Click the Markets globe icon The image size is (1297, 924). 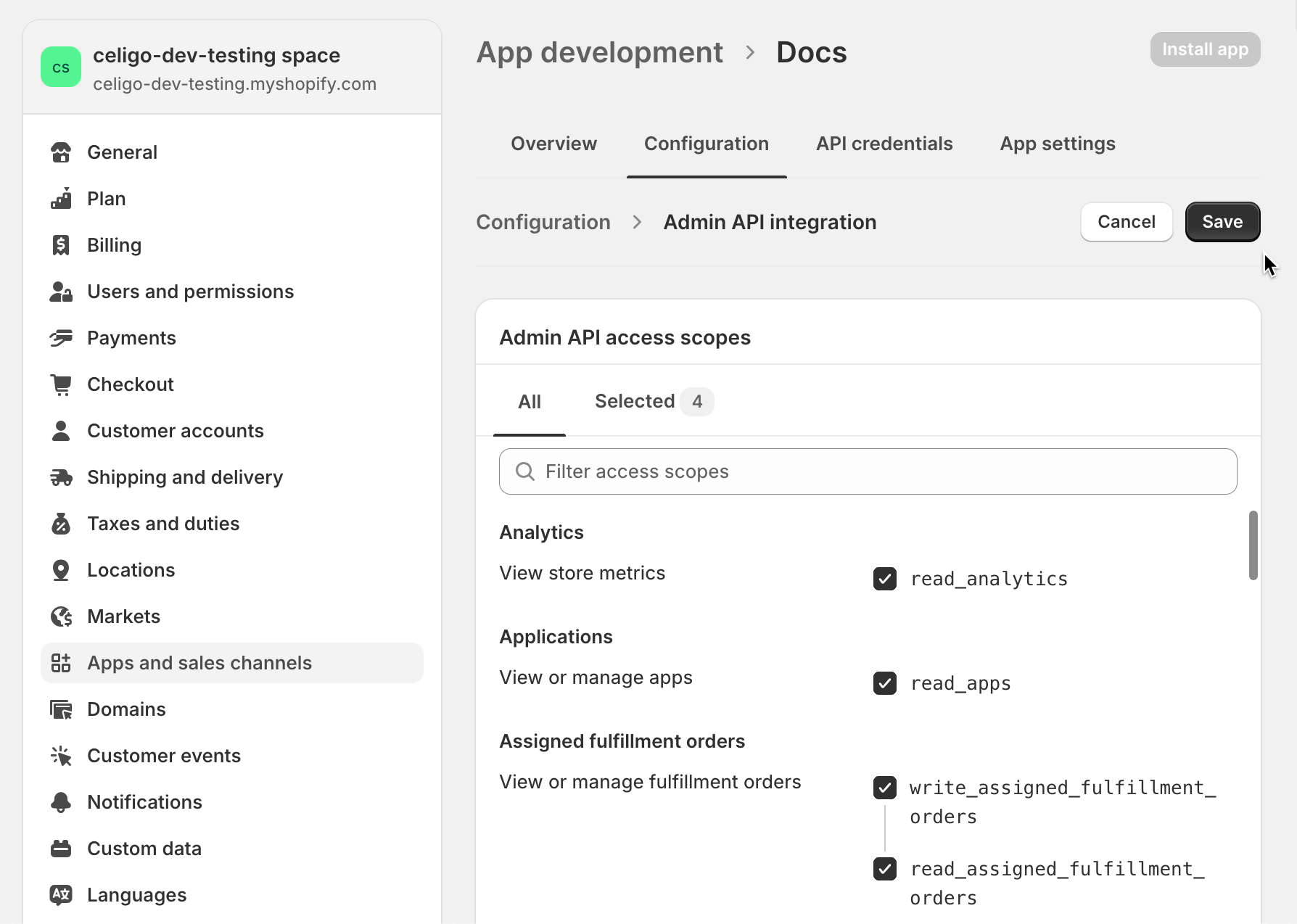pos(61,616)
